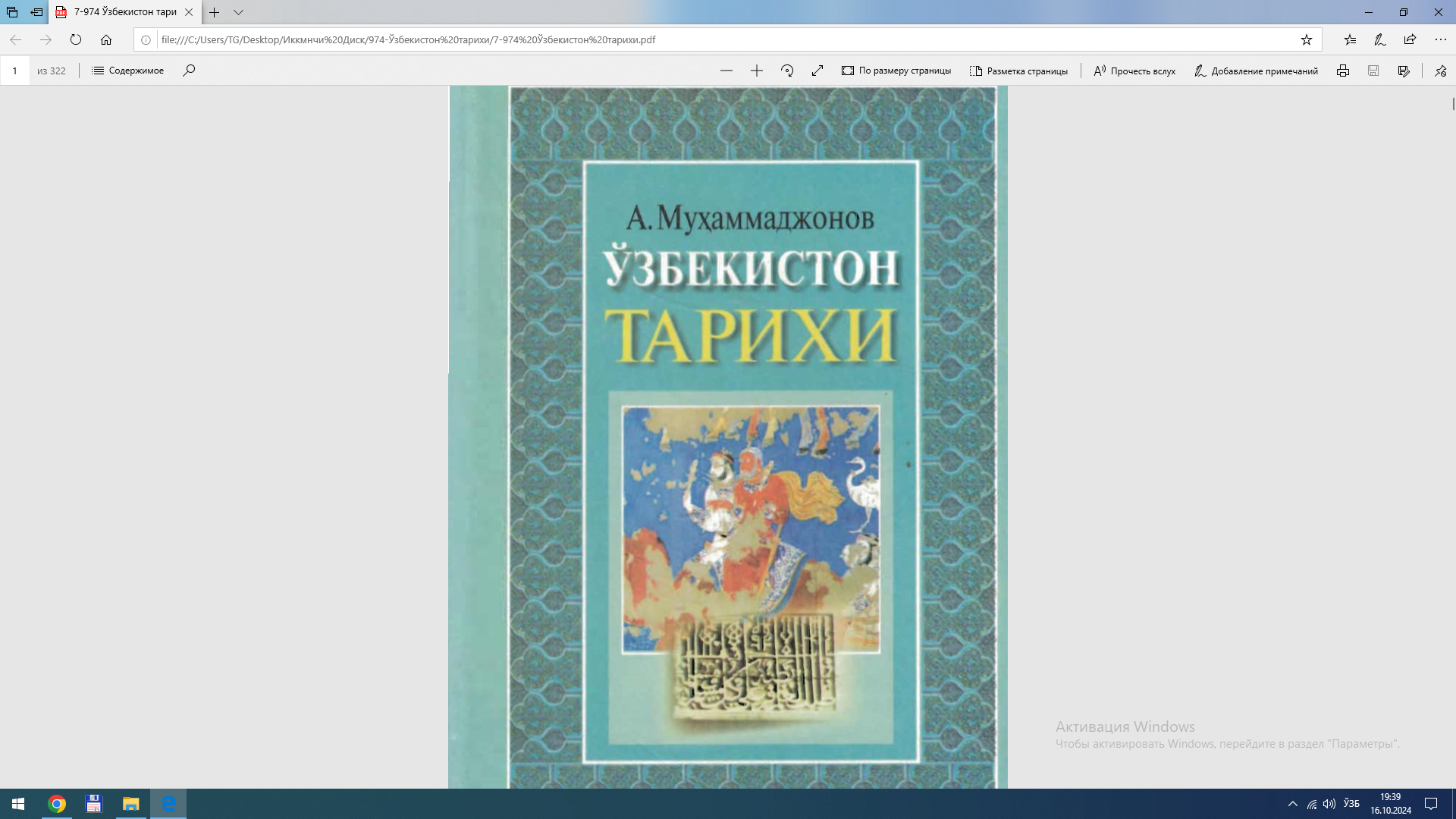Open the tabs you've set aside icon
1456x819 pixels.
(12, 12)
